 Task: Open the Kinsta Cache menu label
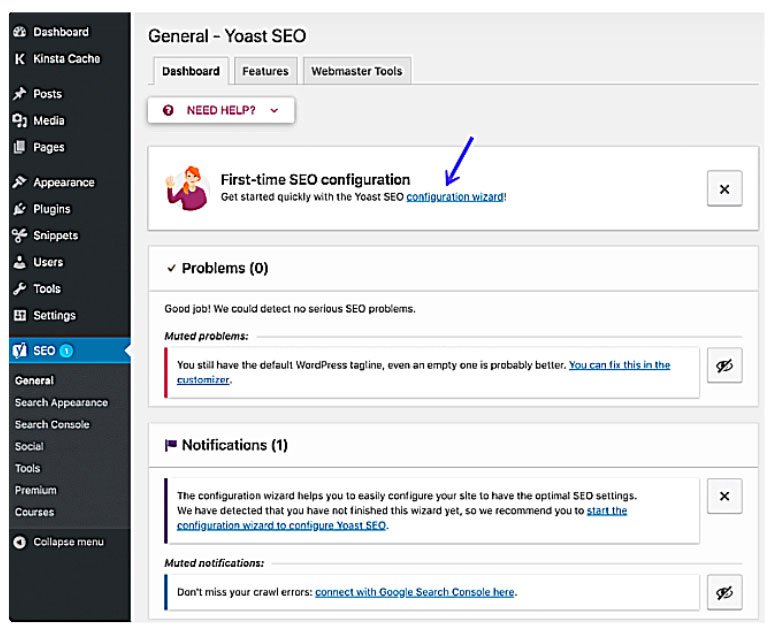[67, 59]
